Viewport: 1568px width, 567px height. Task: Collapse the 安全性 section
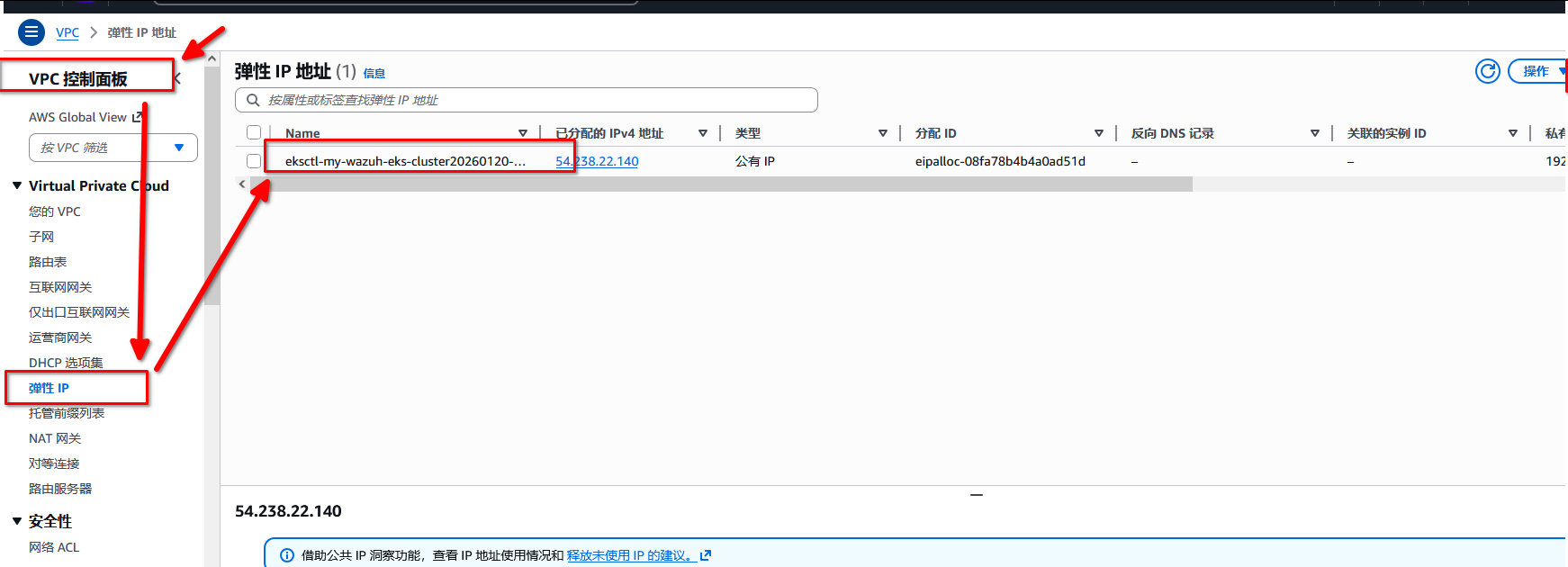[17, 521]
